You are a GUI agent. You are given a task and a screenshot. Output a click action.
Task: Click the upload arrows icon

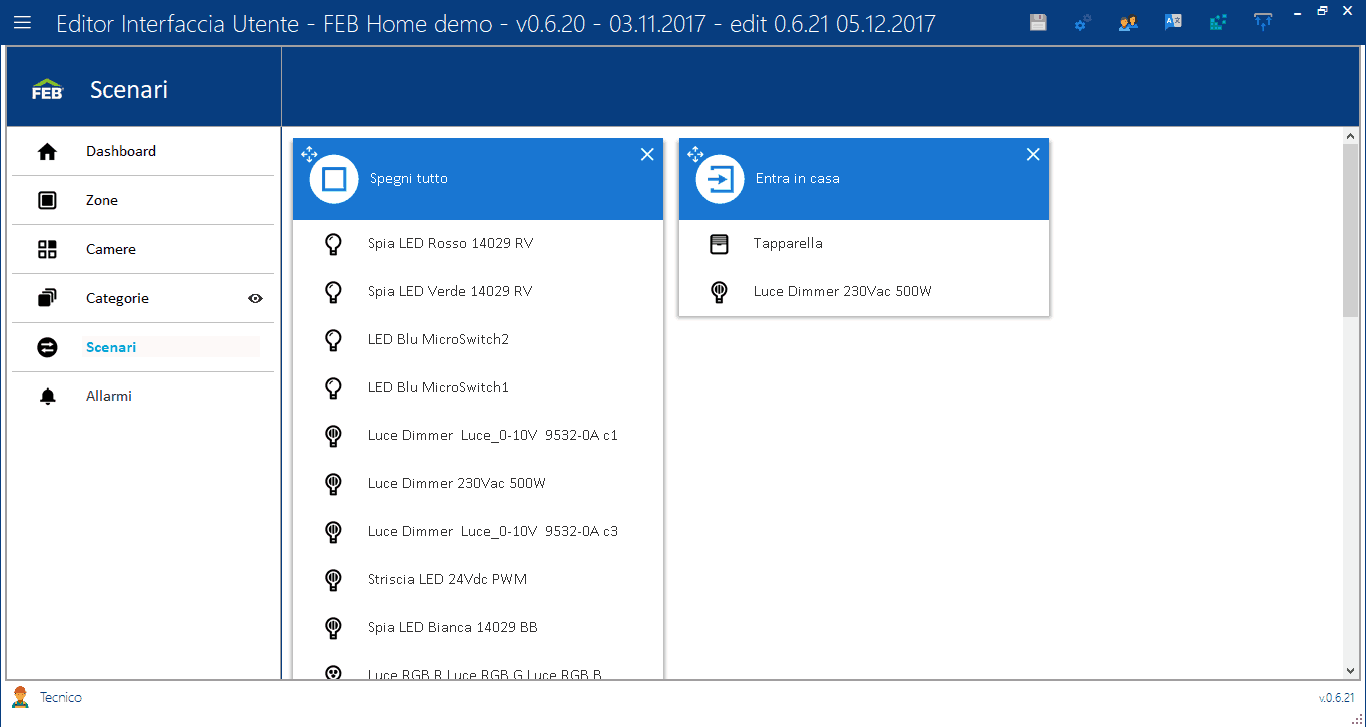(1263, 22)
